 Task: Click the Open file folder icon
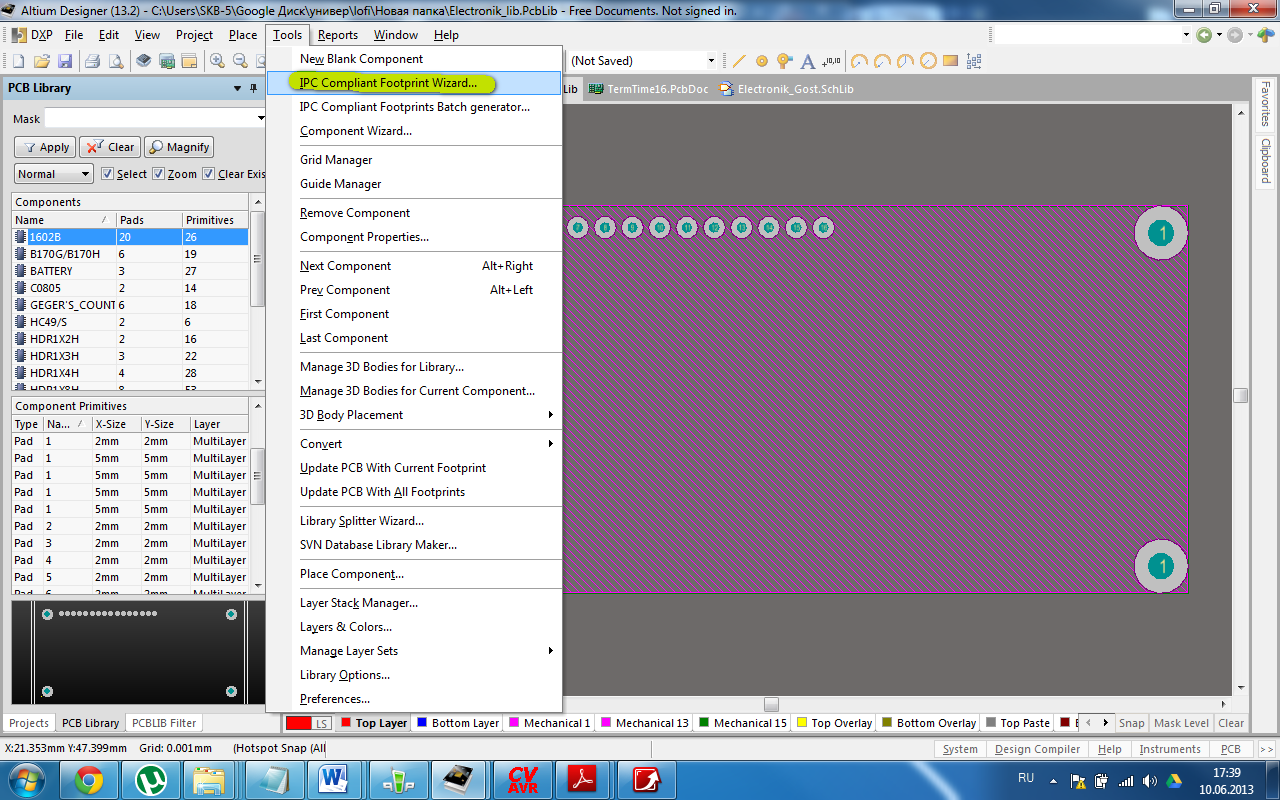pos(42,61)
